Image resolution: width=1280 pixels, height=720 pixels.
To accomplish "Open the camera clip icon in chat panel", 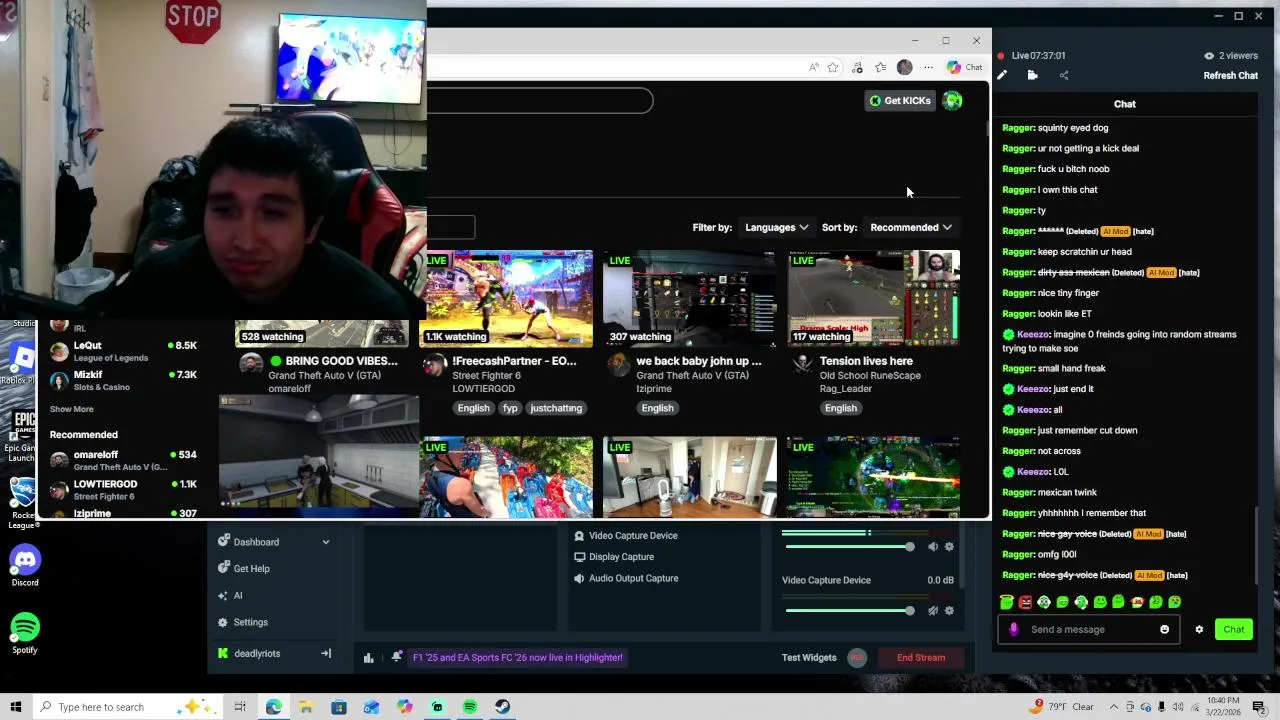I will coord(1033,75).
